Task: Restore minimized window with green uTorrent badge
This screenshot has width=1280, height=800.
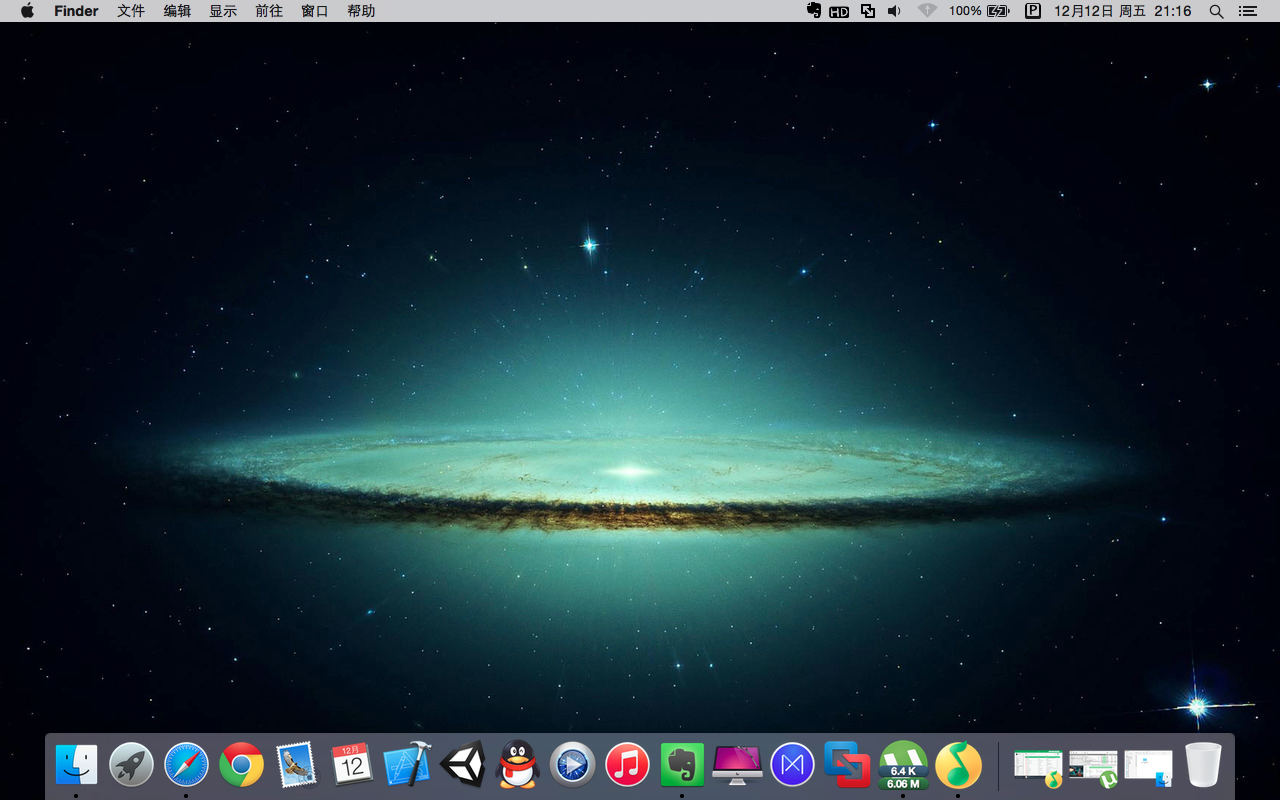Action: [1093, 767]
